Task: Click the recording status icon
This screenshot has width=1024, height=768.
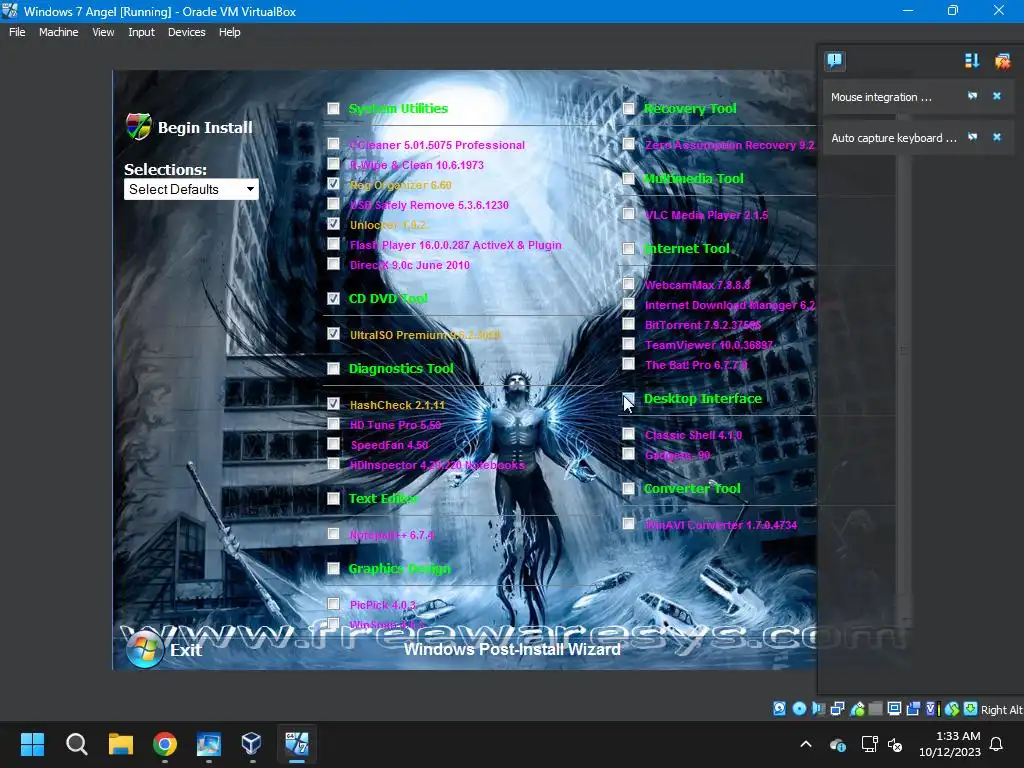Action: coord(914,709)
